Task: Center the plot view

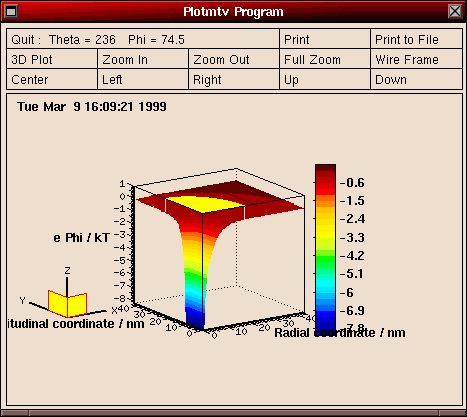Action: tap(52, 79)
